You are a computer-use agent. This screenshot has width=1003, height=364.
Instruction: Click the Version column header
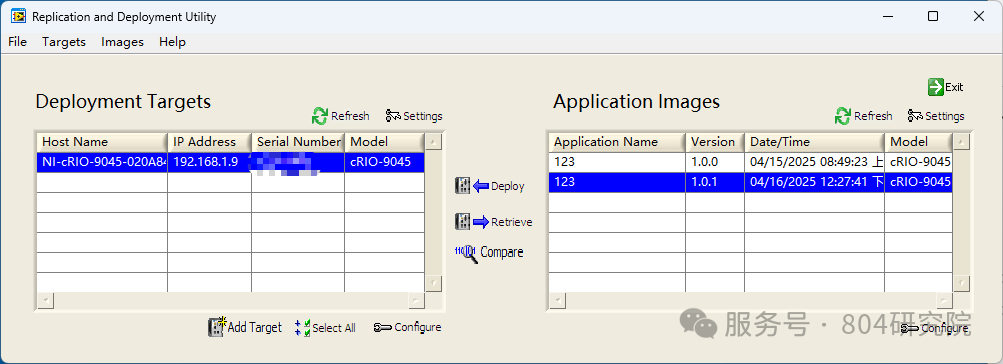pyautogui.click(x=715, y=142)
